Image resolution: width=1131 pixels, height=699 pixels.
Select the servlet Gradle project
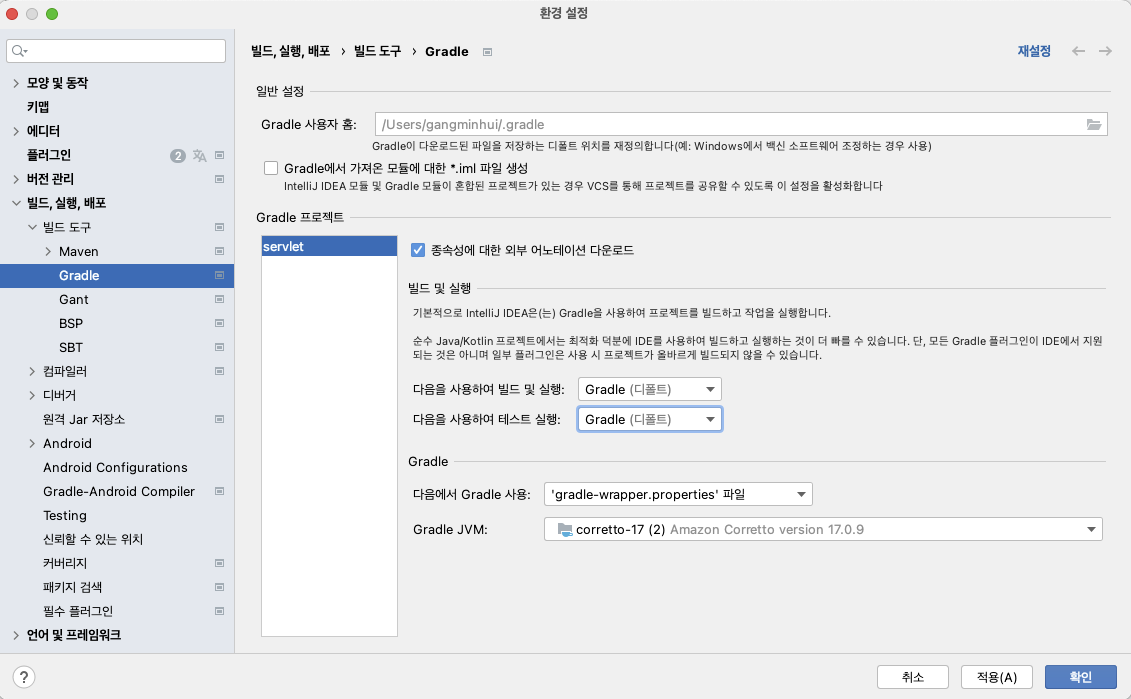coord(329,246)
